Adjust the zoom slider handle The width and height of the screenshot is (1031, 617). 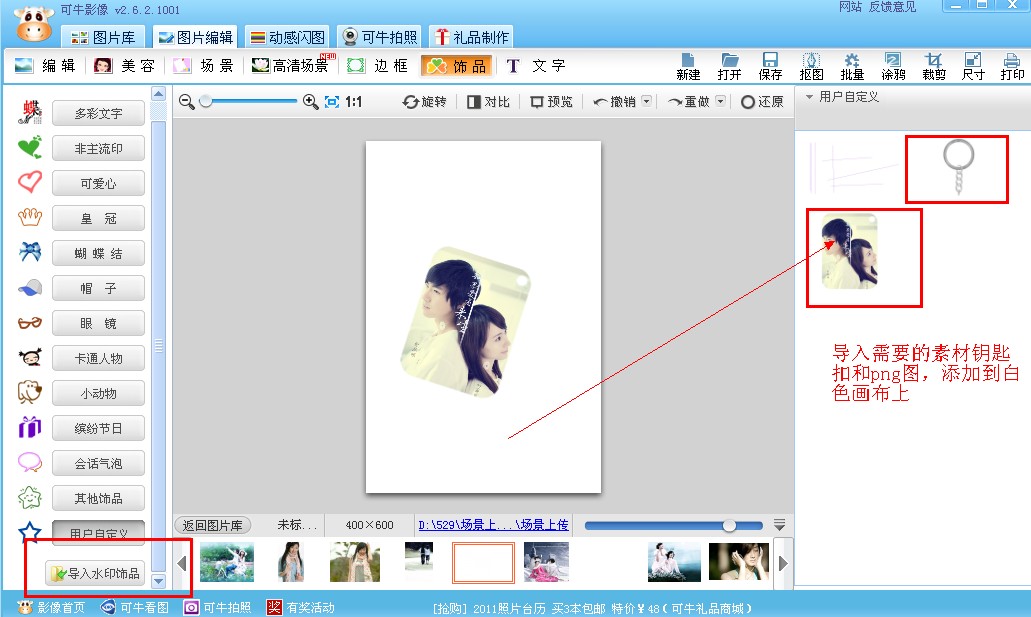click(x=206, y=101)
